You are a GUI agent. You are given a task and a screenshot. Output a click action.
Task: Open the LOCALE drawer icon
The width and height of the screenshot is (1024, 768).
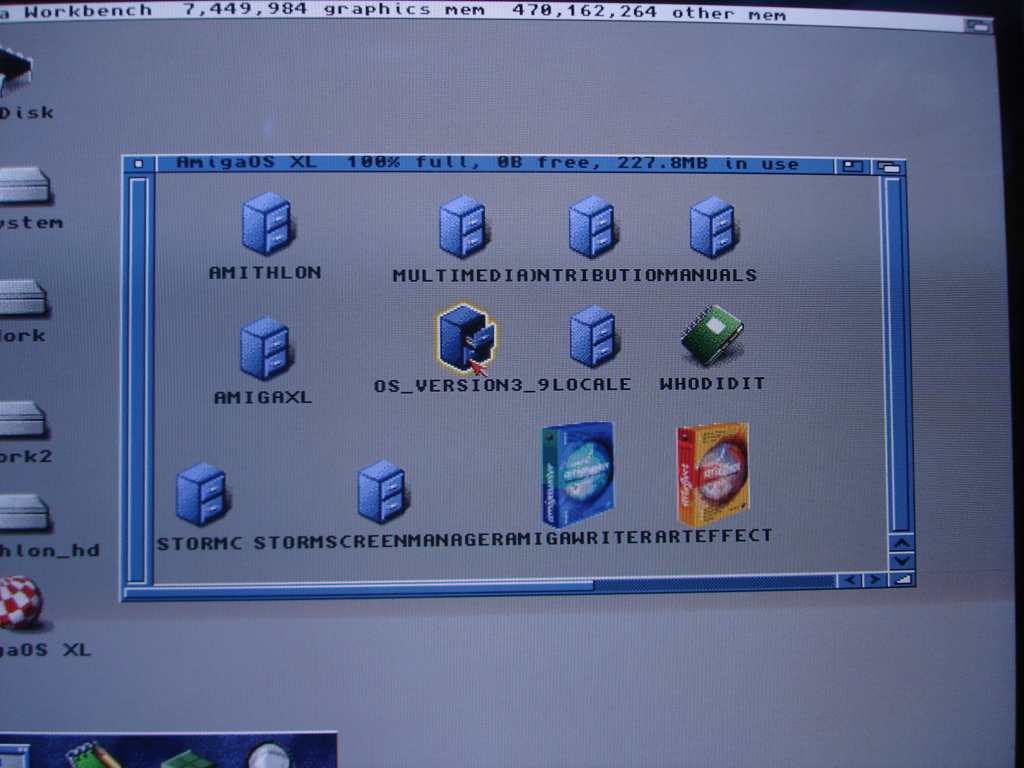pos(593,336)
